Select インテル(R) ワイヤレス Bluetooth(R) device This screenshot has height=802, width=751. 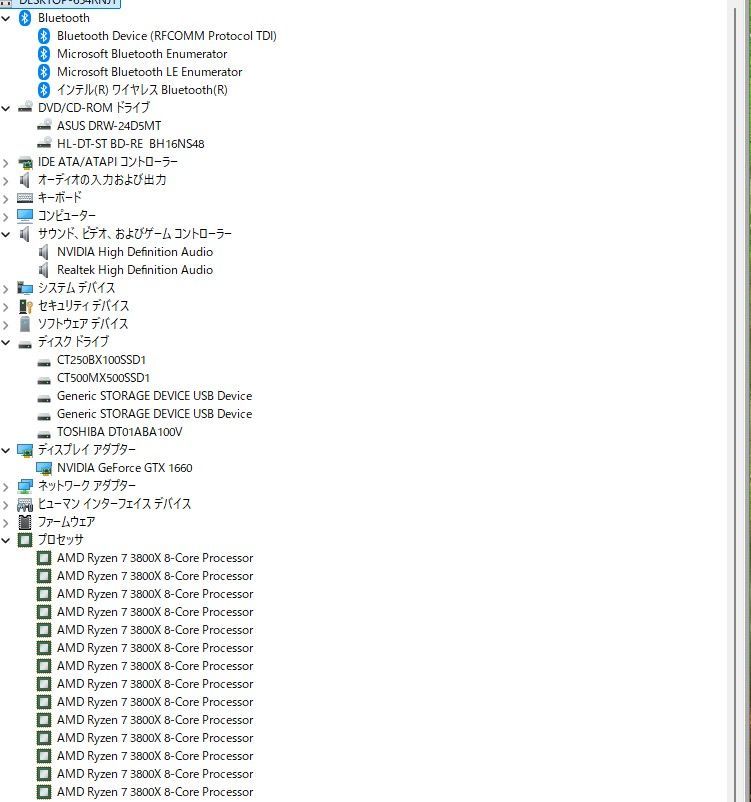click(142, 90)
